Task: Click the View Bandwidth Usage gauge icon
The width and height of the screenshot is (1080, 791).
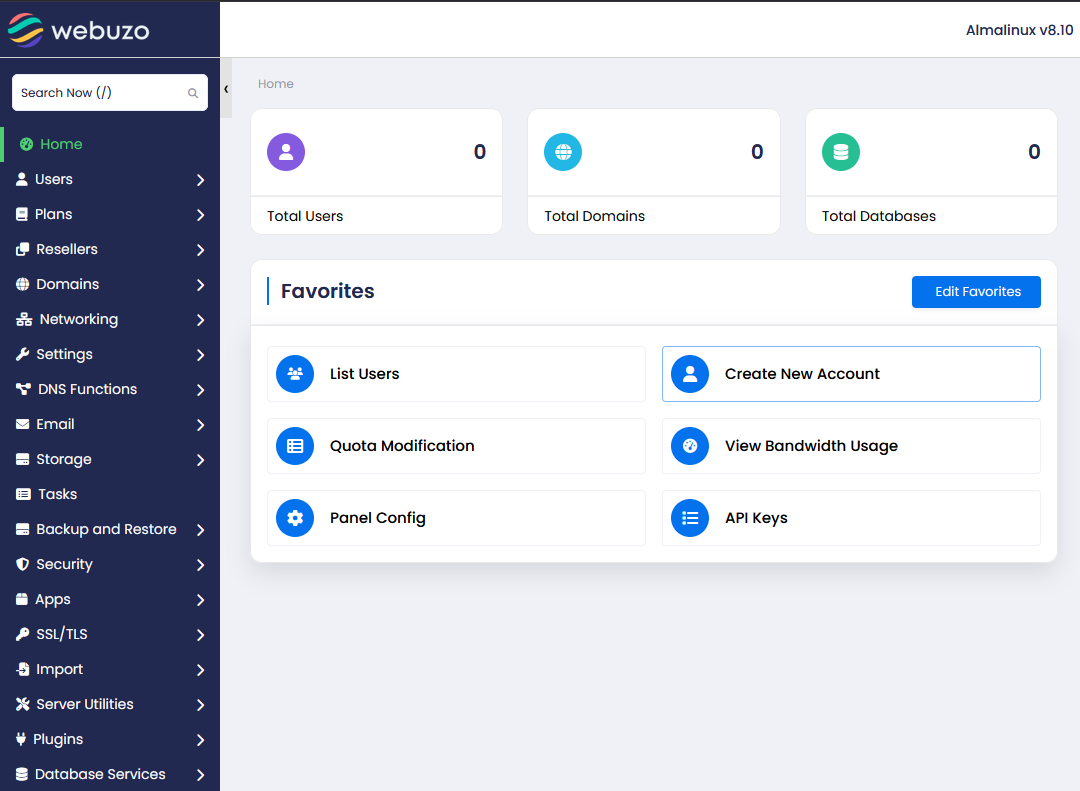Action: point(690,446)
